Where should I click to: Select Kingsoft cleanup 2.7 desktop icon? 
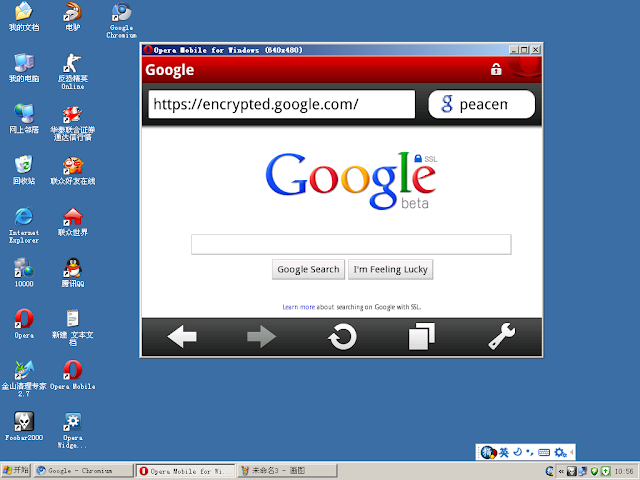(x=24, y=379)
